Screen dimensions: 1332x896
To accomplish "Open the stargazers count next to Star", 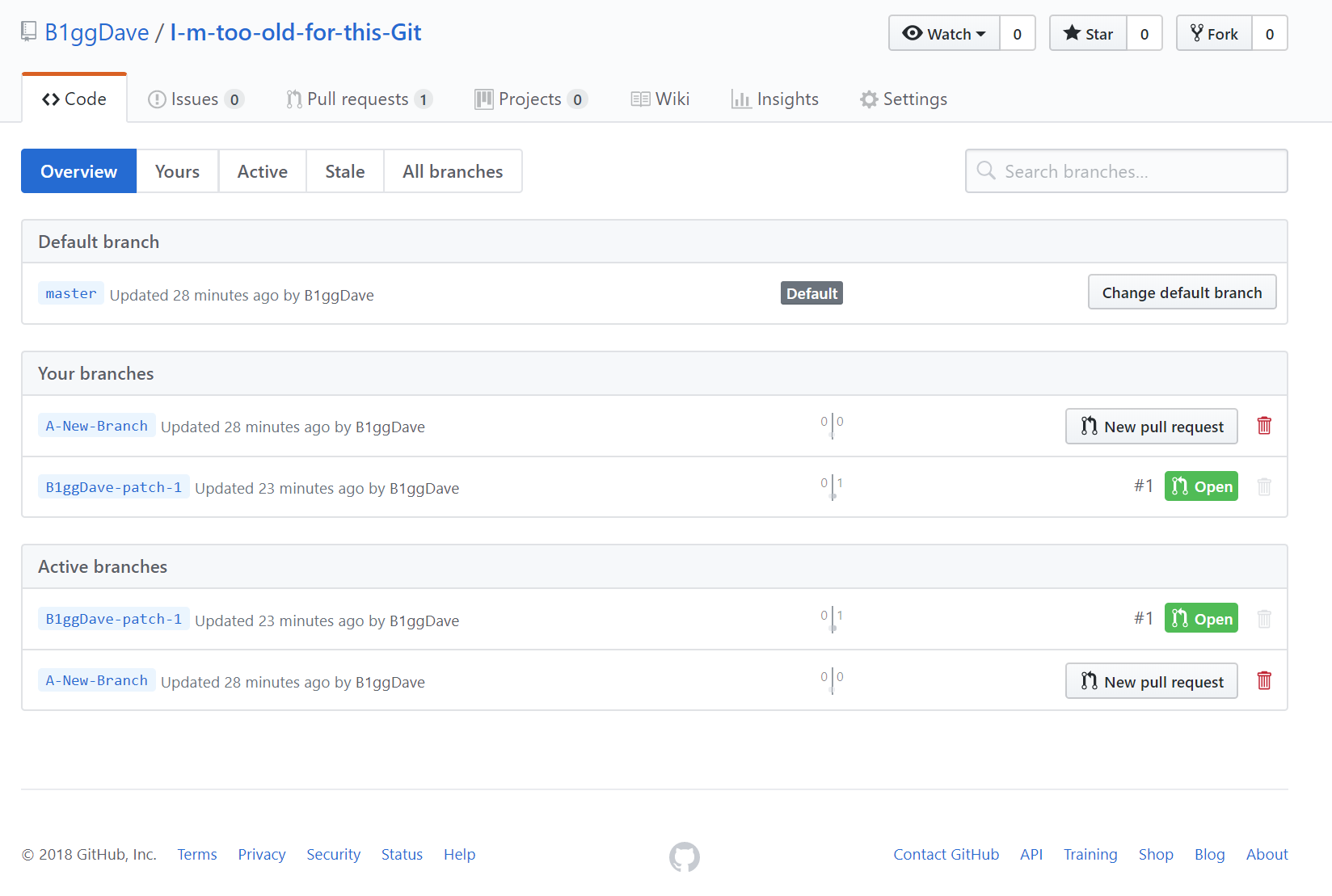I will click(x=1144, y=33).
